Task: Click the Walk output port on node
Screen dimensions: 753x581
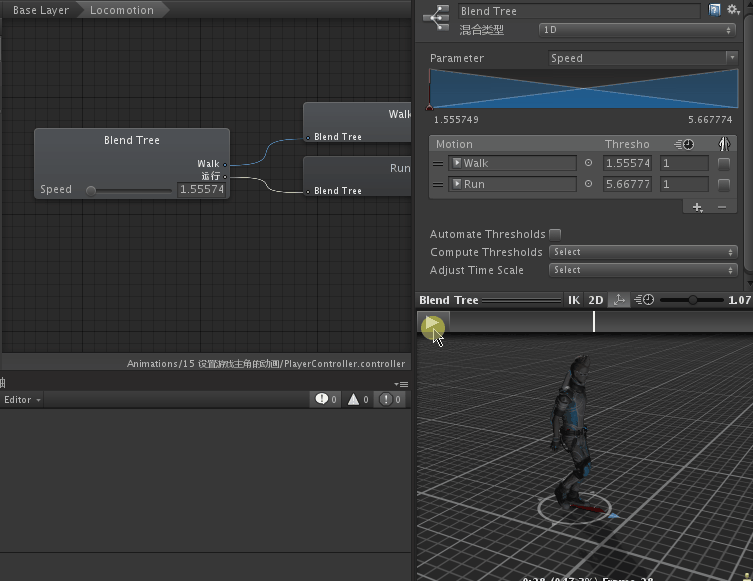Action: pyautogui.click(x=225, y=165)
